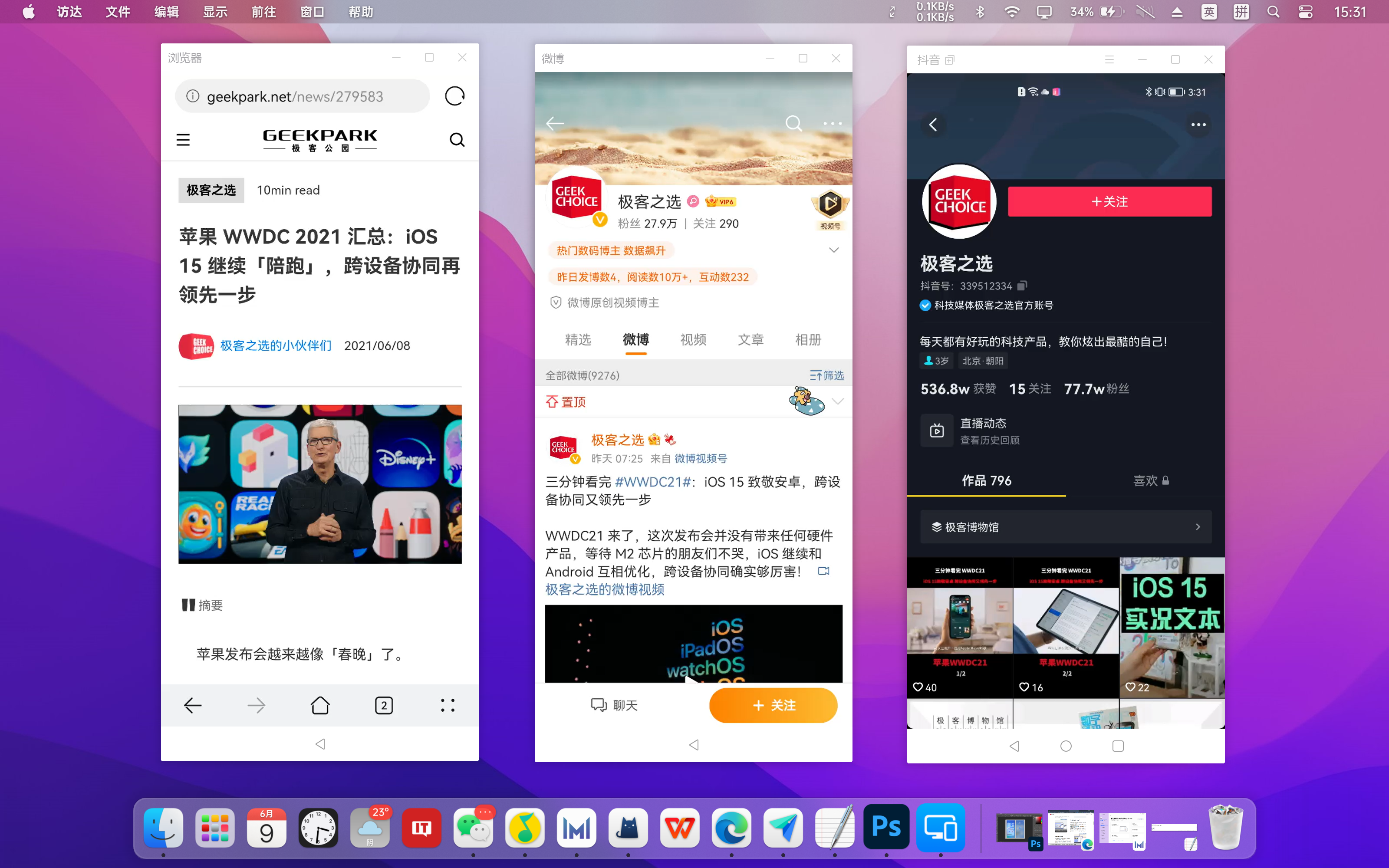Copy the Douyin ID number
The width and height of the screenshot is (1389, 868).
(1022, 285)
